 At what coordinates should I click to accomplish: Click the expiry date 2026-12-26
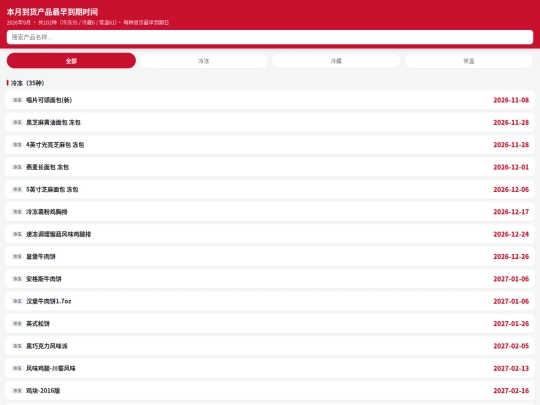click(x=511, y=257)
